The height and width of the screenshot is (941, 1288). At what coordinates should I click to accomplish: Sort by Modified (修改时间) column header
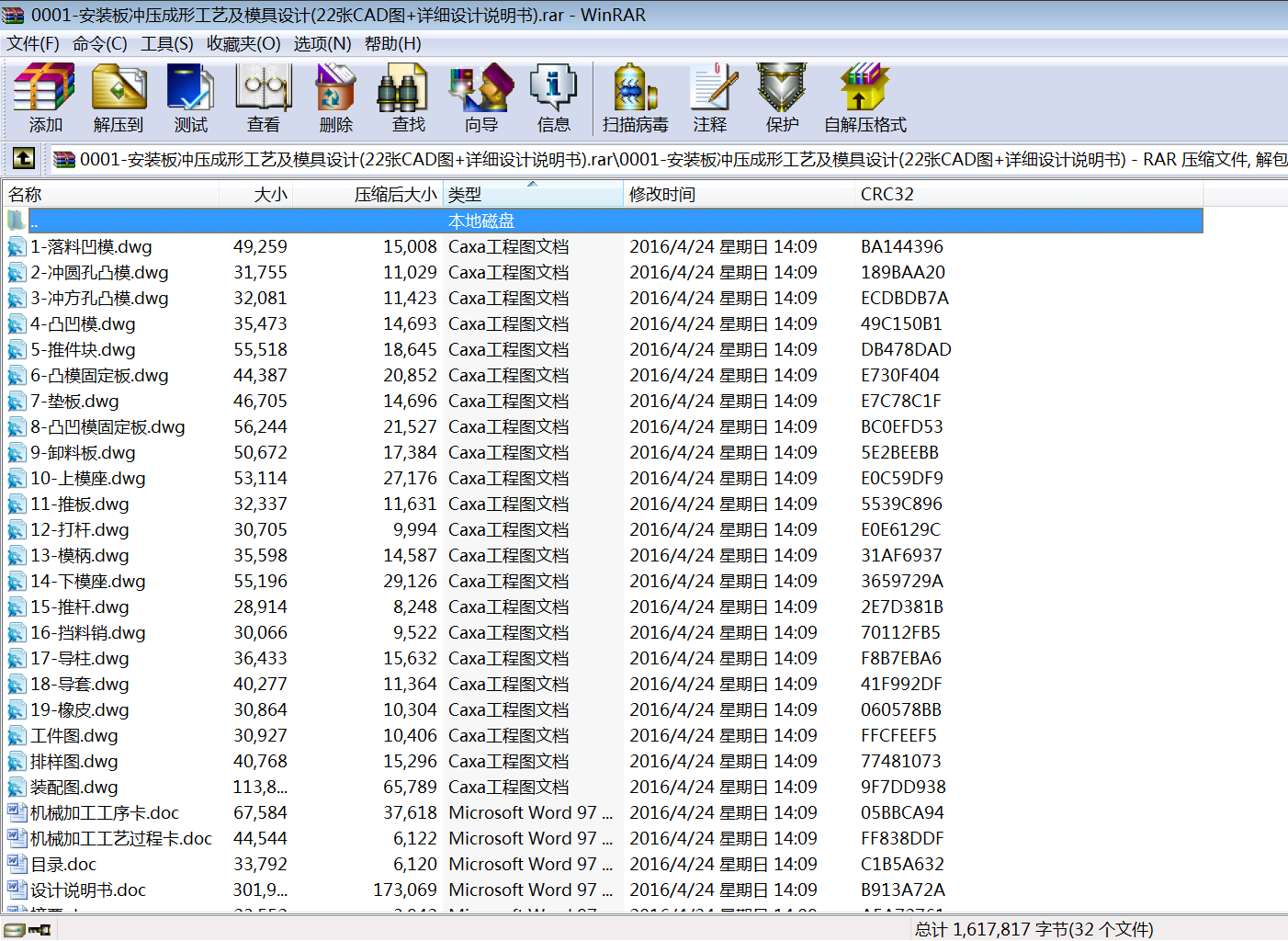tap(739, 194)
